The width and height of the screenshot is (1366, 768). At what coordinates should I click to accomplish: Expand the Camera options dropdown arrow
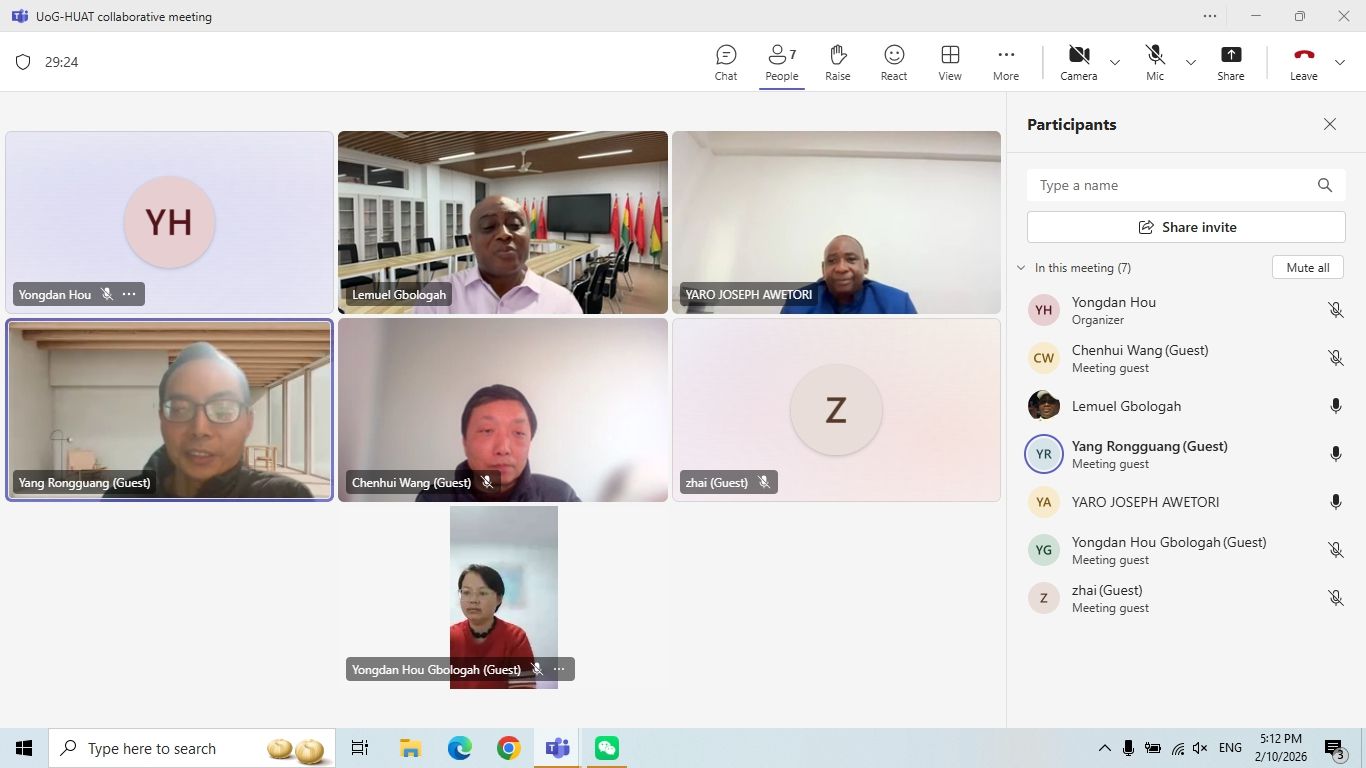point(1115,62)
